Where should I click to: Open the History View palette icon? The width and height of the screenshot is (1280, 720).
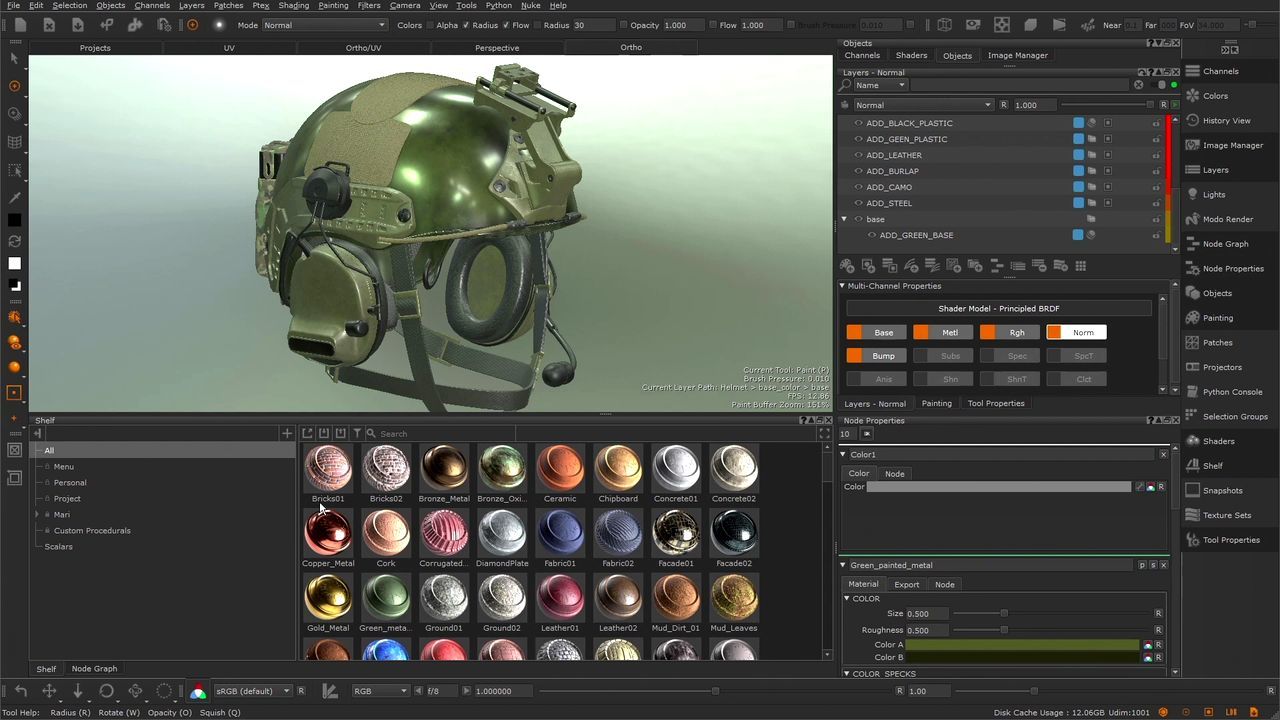tap(1193, 120)
